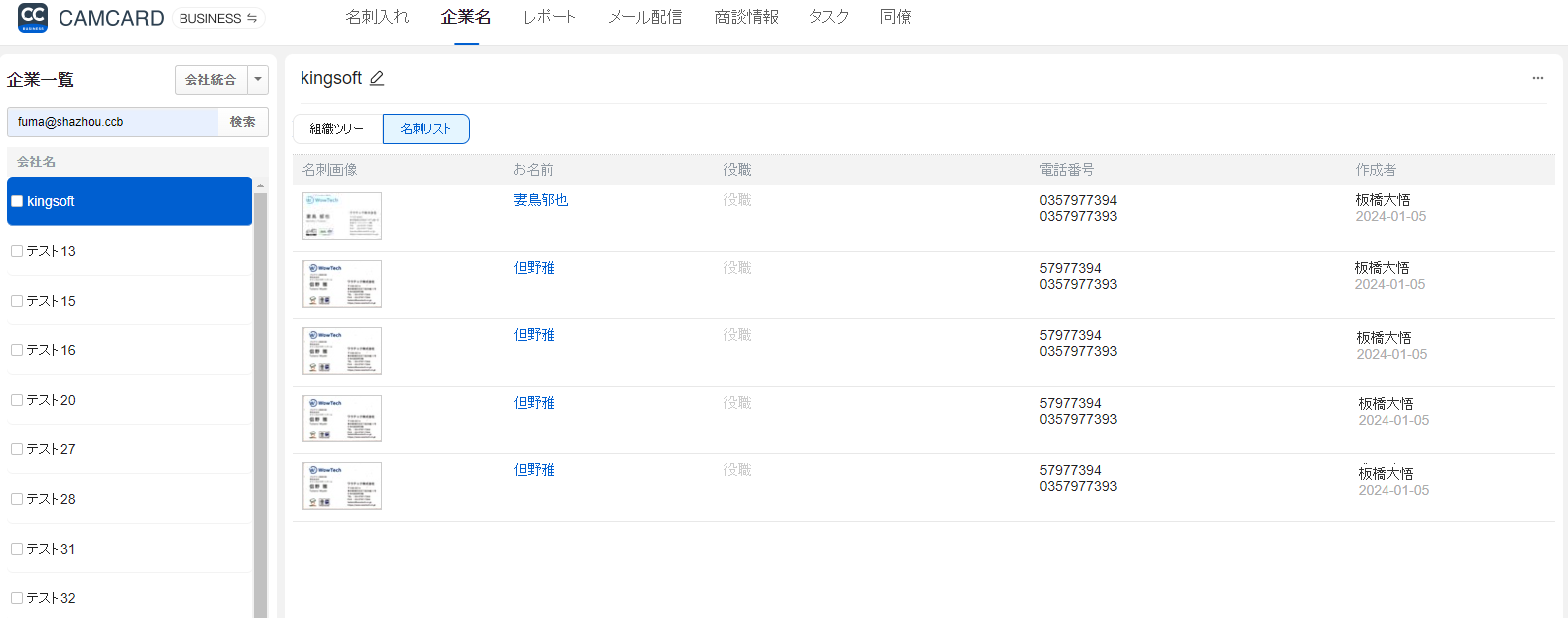Select the 企業名 tab
Viewport: 1568px width, 618px height.
click(466, 17)
